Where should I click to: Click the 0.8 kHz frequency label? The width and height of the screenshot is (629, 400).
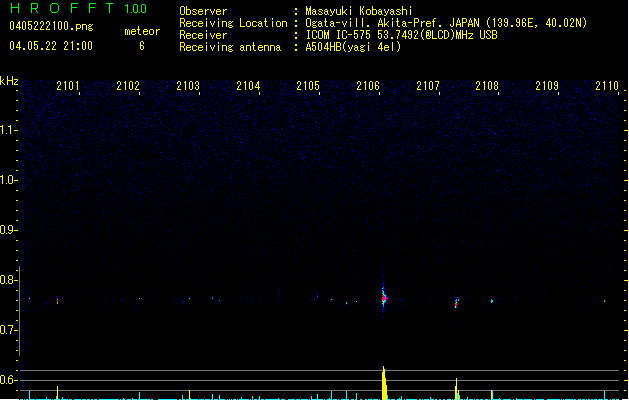click(8, 280)
